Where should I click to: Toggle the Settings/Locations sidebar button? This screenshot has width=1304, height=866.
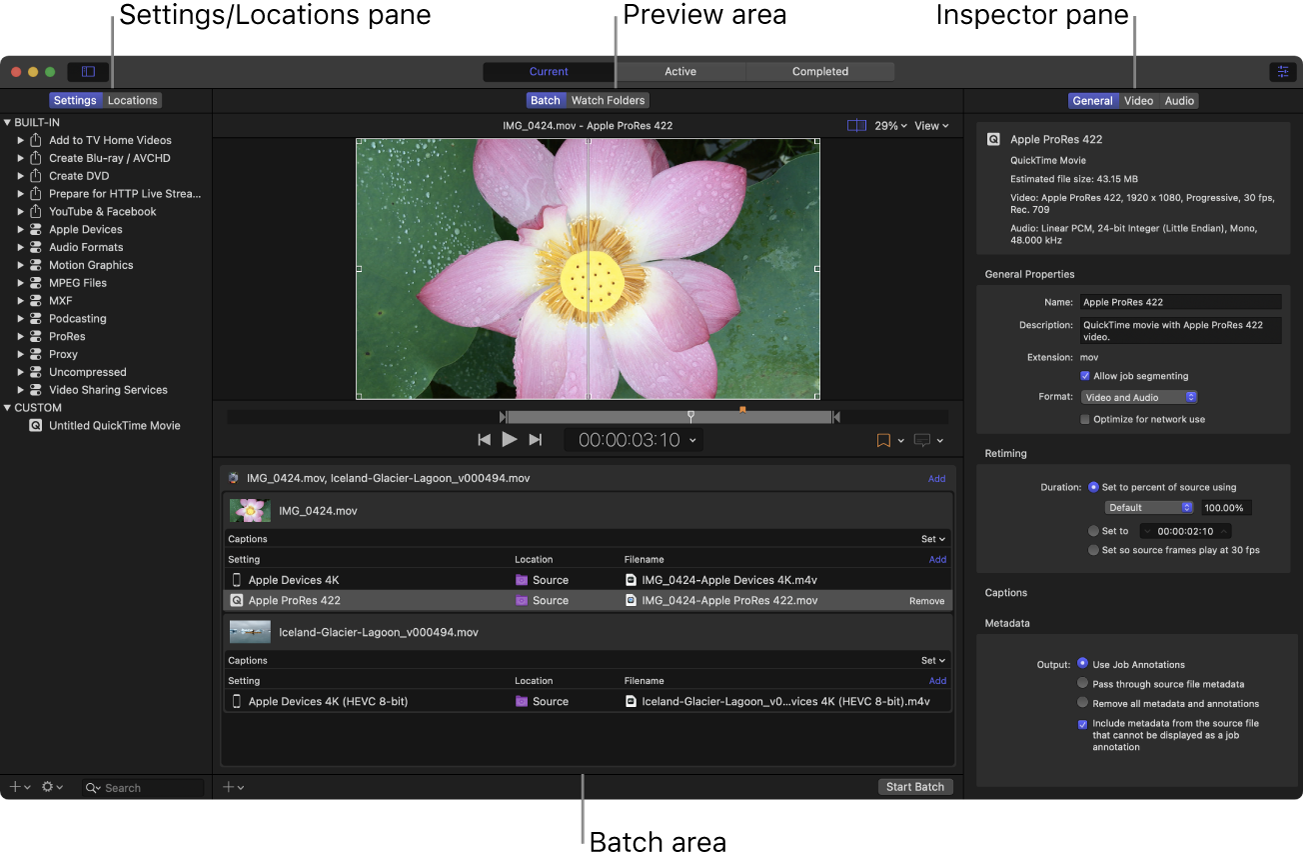pyautogui.click(x=88, y=72)
